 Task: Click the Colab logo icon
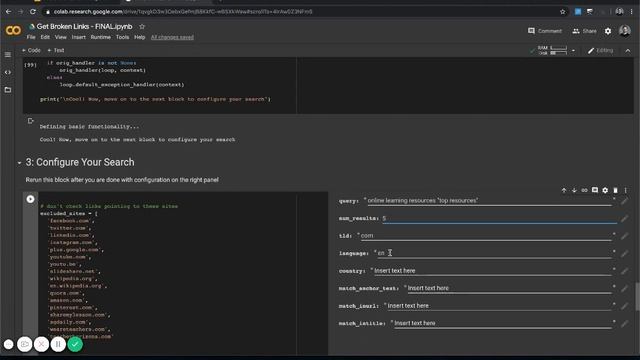click(13, 31)
